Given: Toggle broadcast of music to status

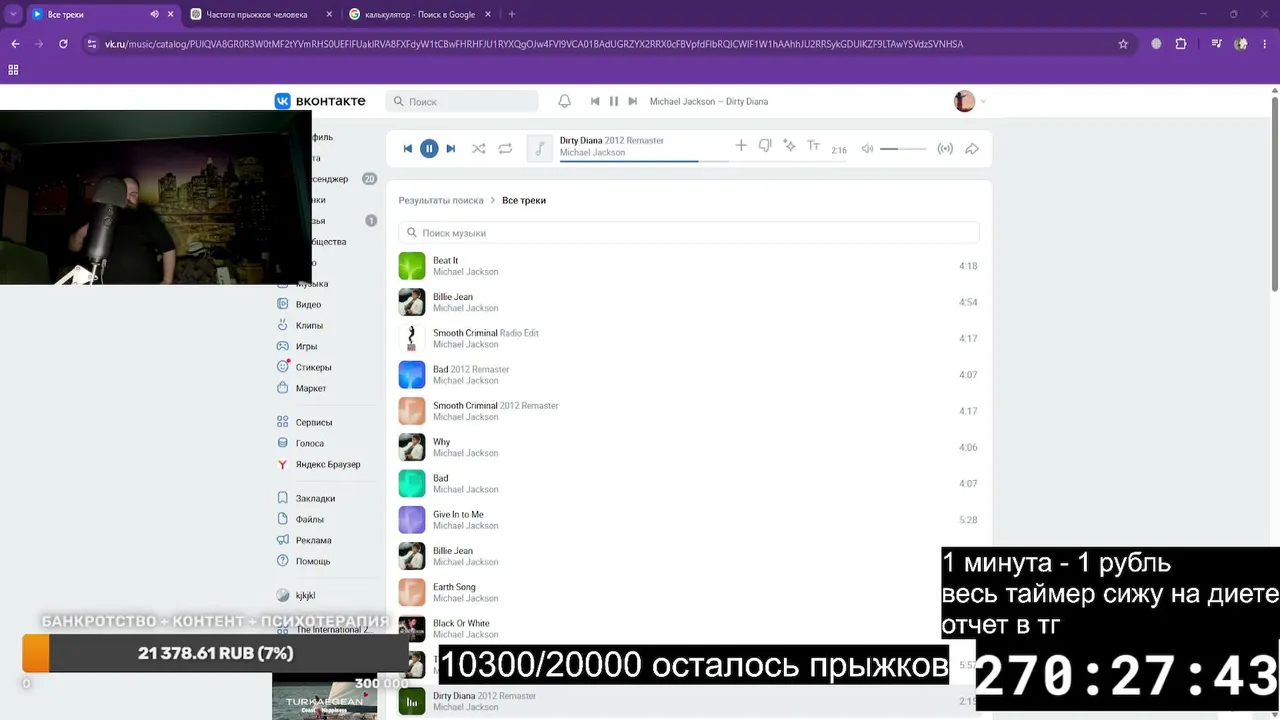Looking at the screenshot, I should click(x=945, y=149).
